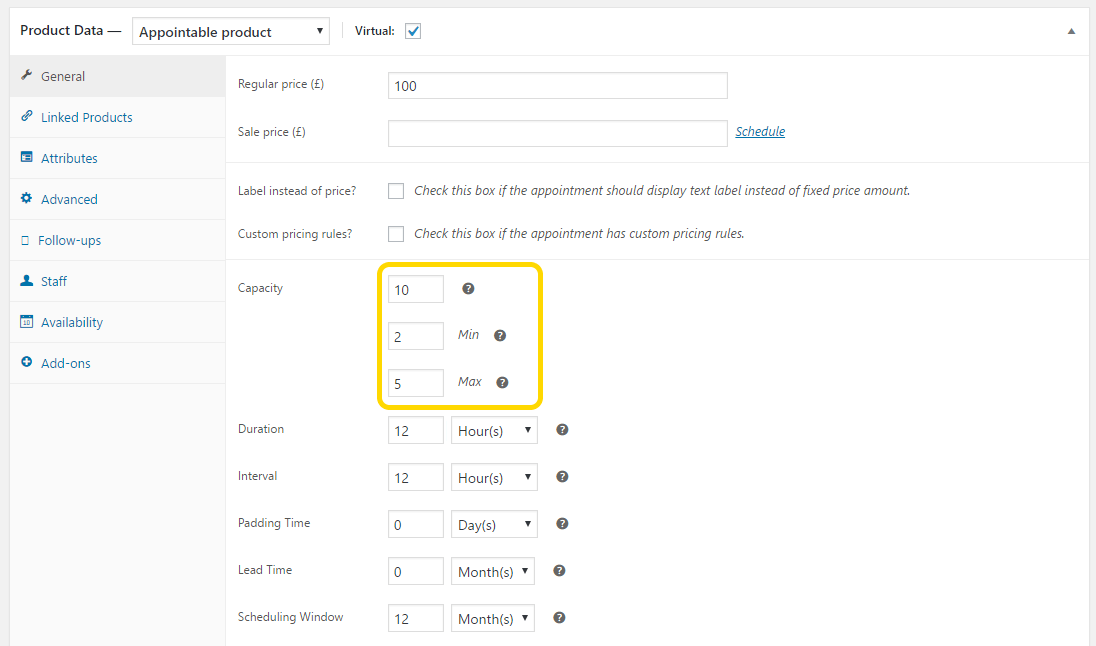Open the Lead Time Month(s) dropdown
The width and height of the screenshot is (1096, 646).
(493, 571)
